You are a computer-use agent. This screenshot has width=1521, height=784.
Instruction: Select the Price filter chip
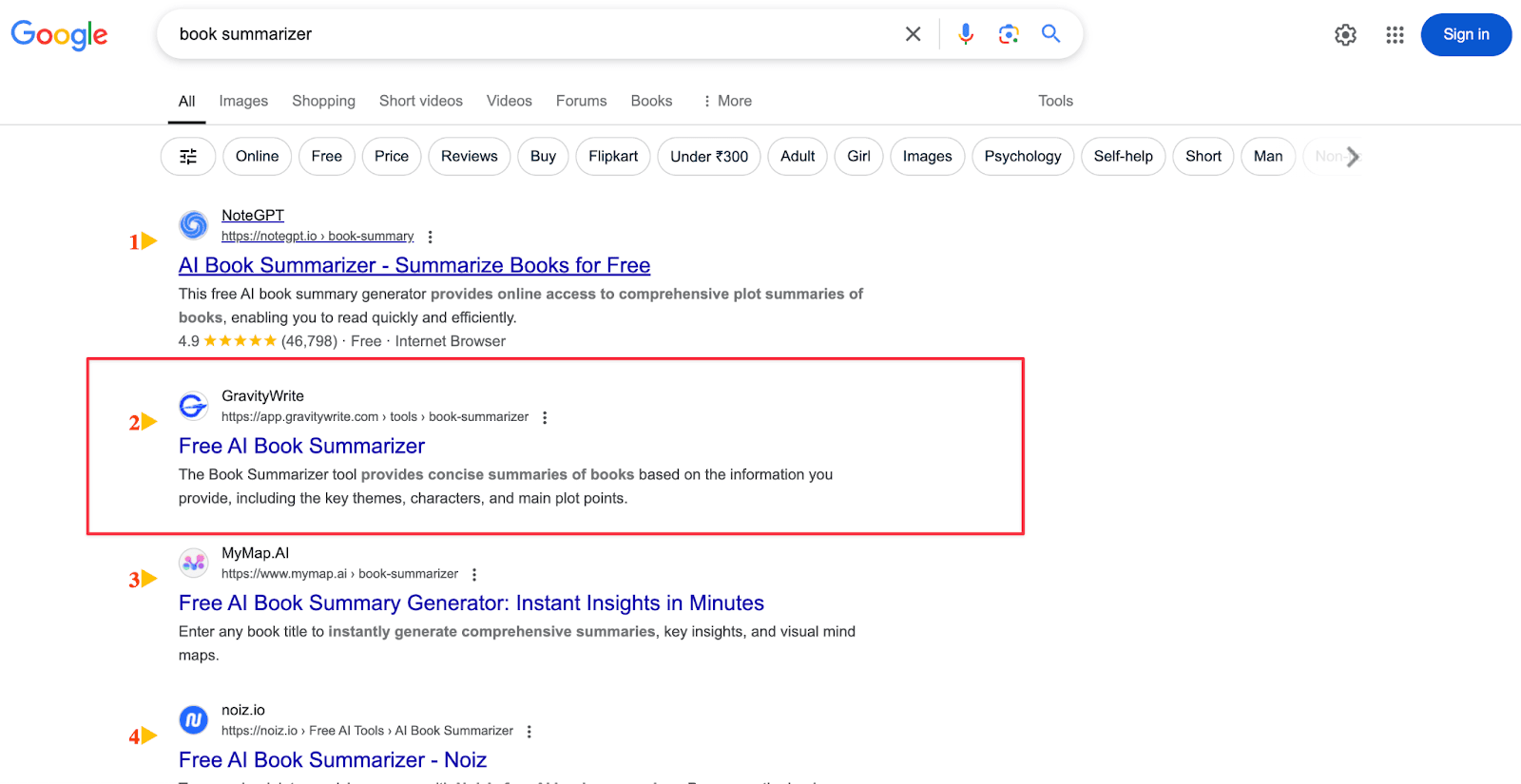click(392, 157)
